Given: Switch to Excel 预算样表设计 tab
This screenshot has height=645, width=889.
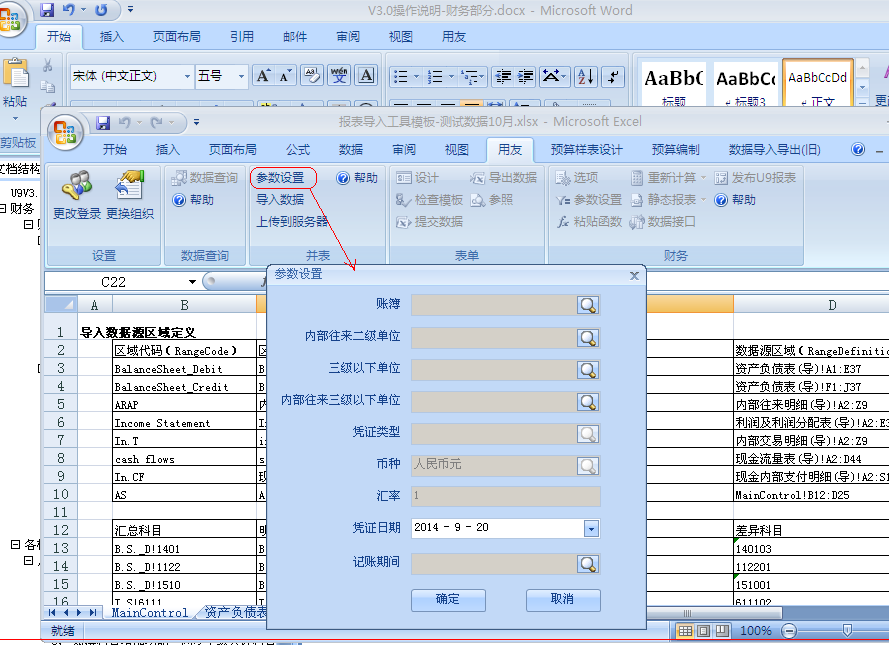Looking at the screenshot, I should [x=587, y=150].
